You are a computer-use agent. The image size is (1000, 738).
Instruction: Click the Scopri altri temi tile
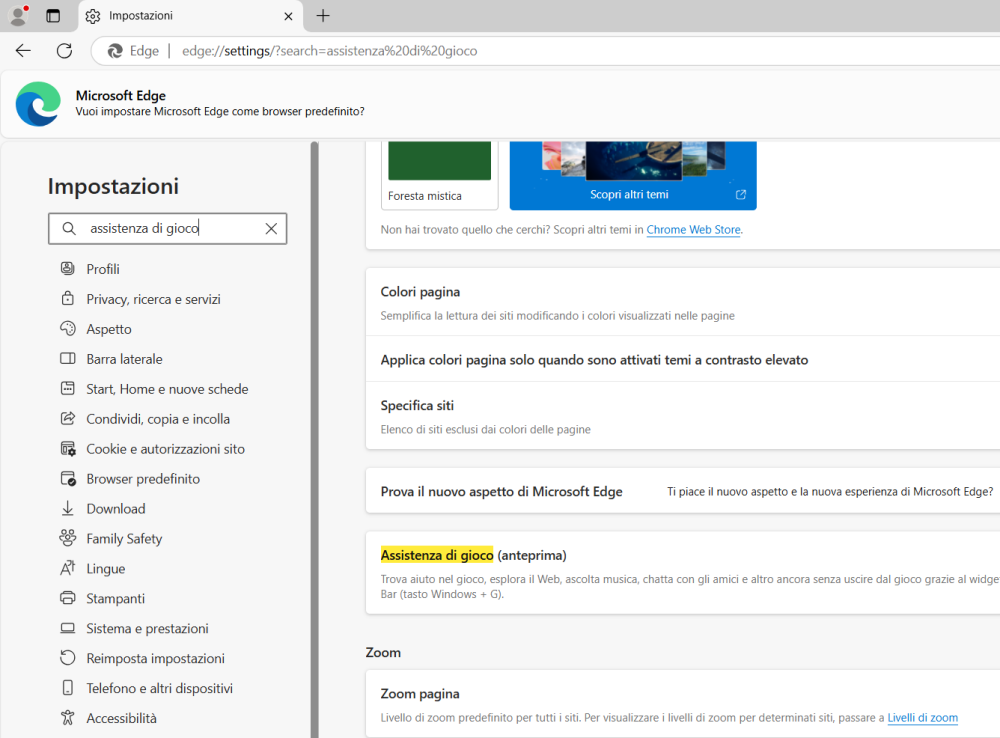pyautogui.click(x=633, y=175)
